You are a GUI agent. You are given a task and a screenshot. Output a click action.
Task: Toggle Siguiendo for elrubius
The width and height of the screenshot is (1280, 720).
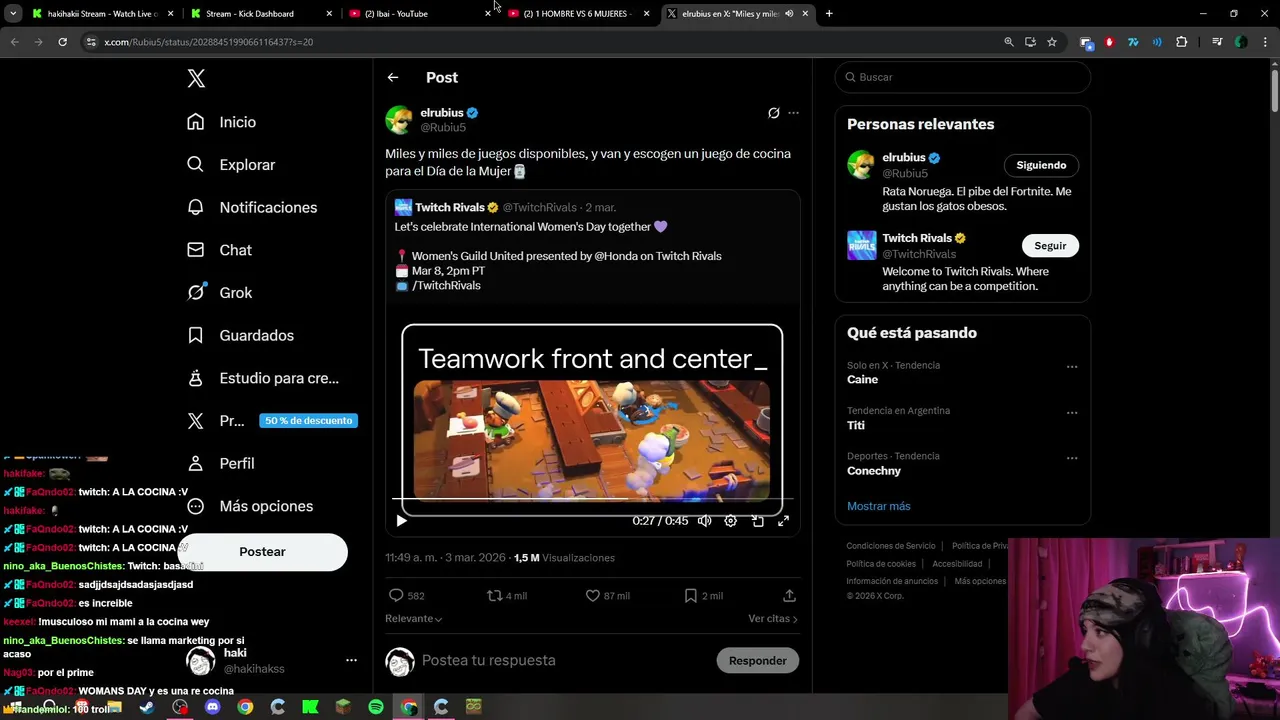pyautogui.click(x=1041, y=165)
